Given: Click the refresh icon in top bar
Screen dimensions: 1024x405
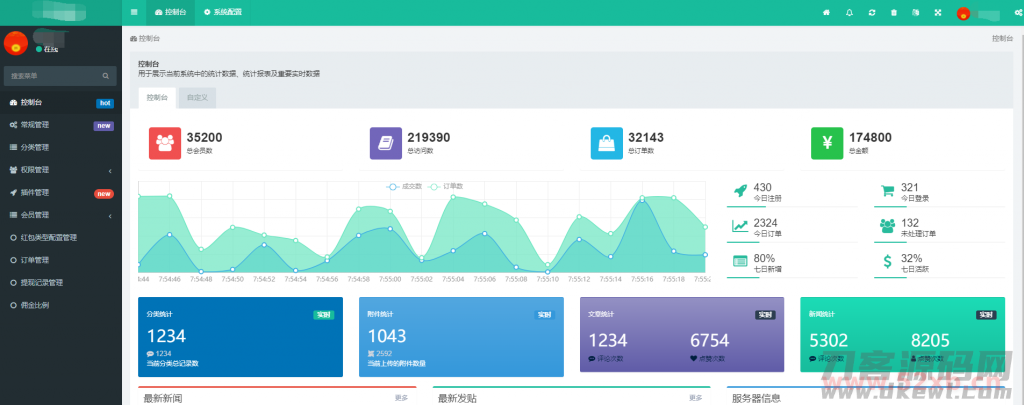Looking at the screenshot, I should (872, 12).
